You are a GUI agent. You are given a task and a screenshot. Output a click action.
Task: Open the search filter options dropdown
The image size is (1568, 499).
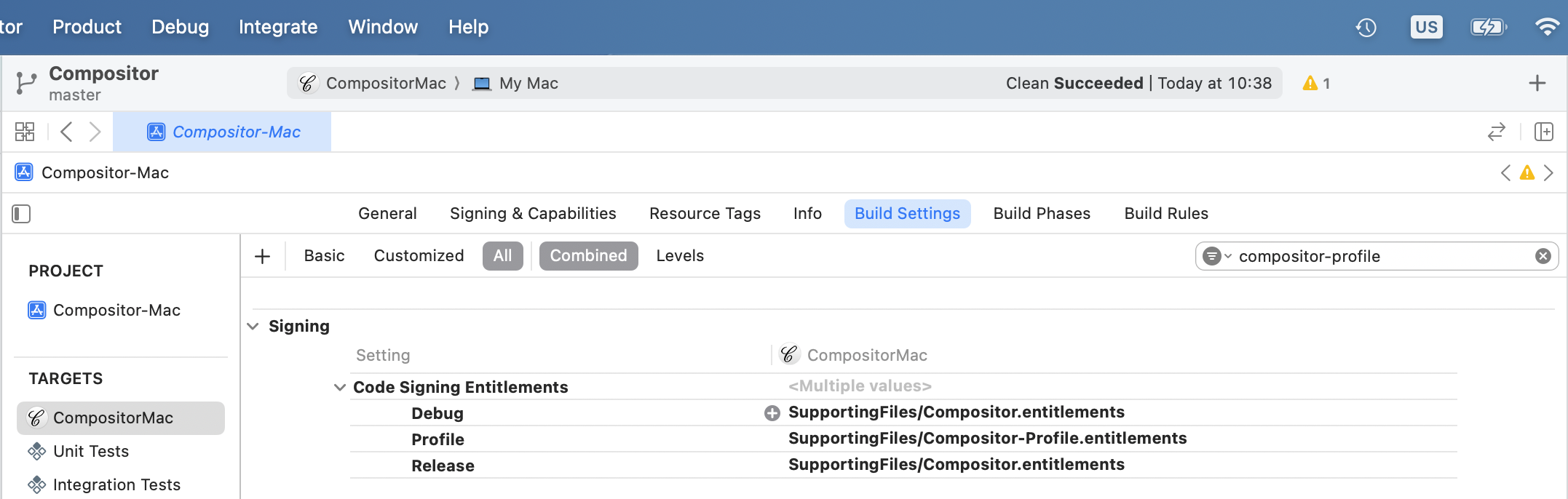point(1216,256)
